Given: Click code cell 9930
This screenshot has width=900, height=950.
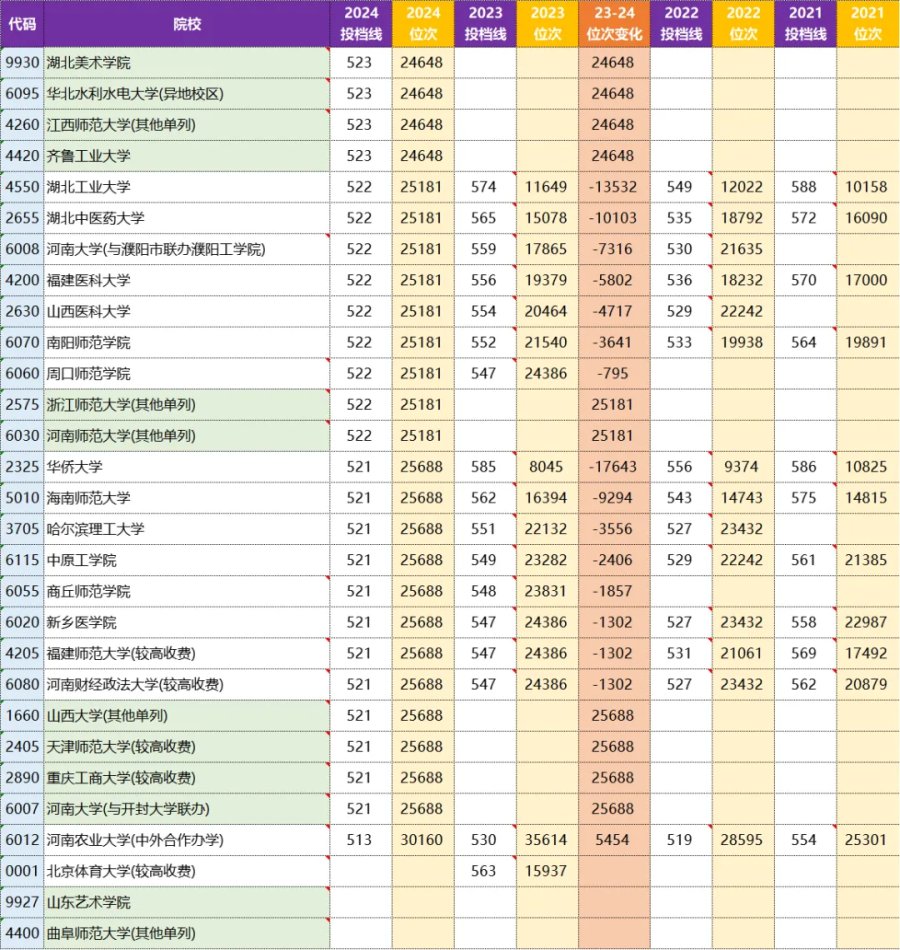Looking at the screenshot, I should click(x=22, y=62).
